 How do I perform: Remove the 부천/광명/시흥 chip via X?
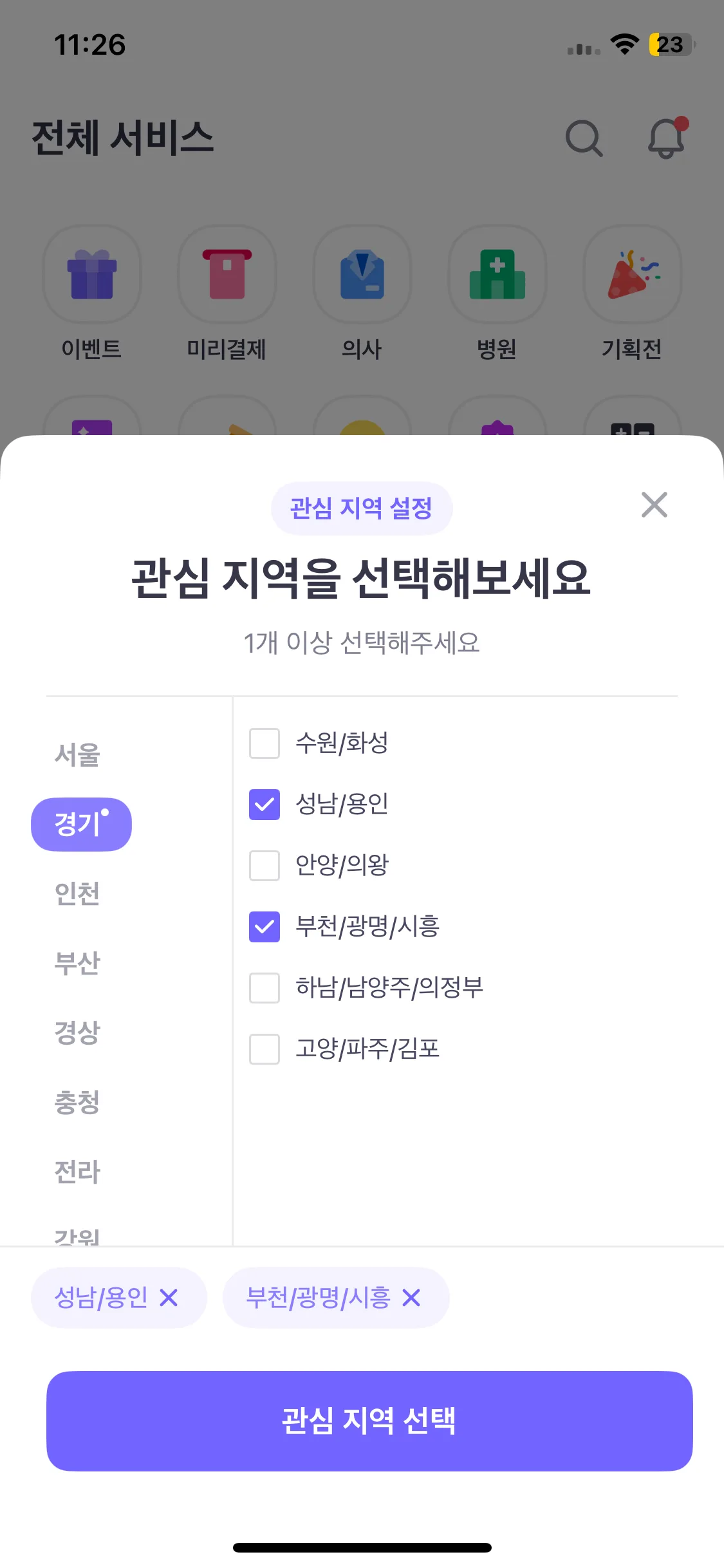pos(411,1298)
